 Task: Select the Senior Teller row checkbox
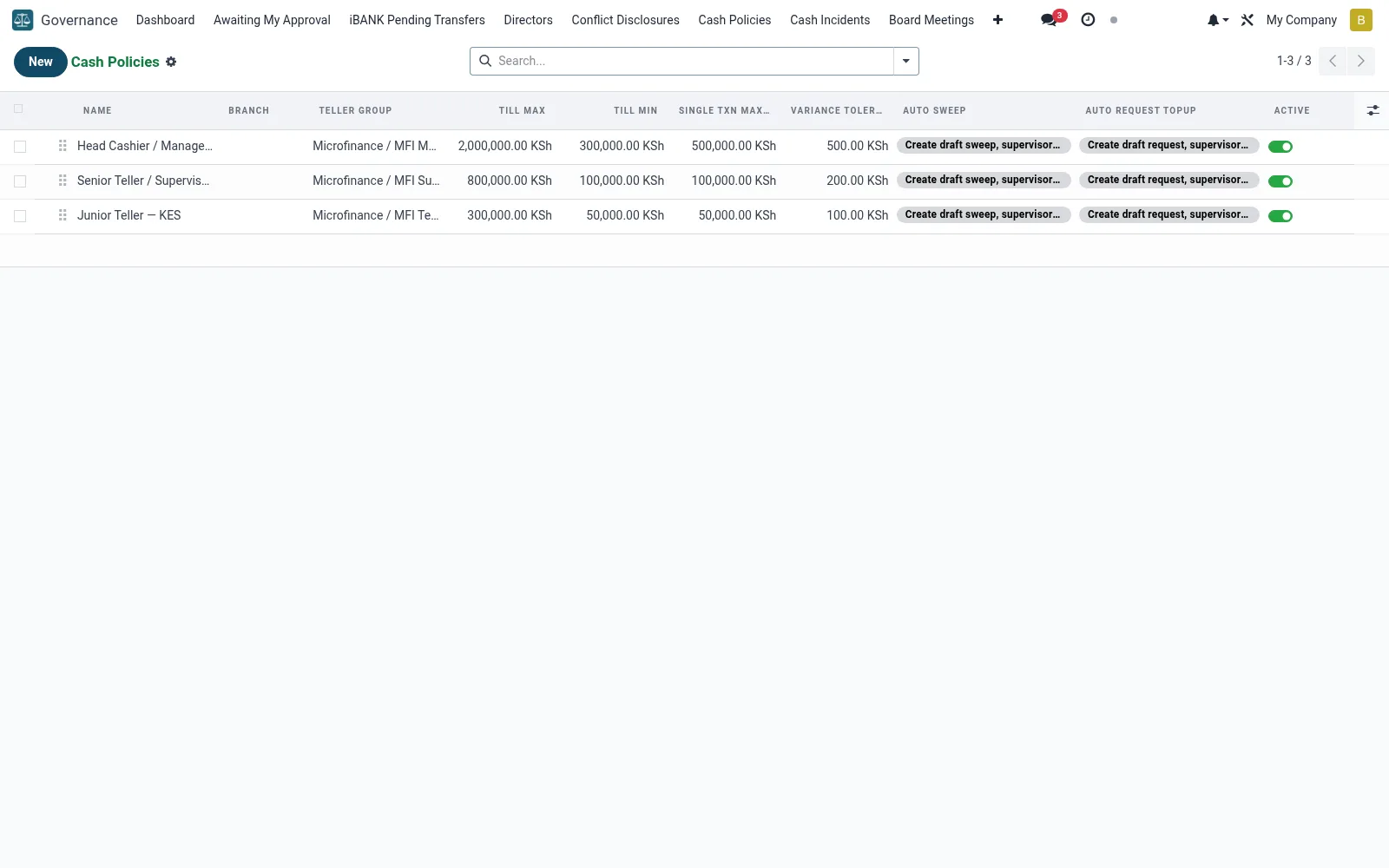point(20,181)
